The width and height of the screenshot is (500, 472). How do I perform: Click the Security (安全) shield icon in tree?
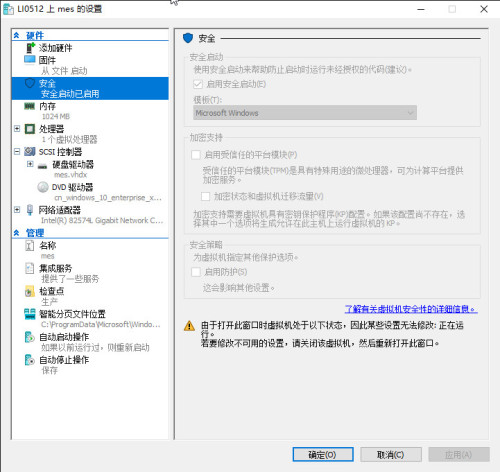click(30, 83)
